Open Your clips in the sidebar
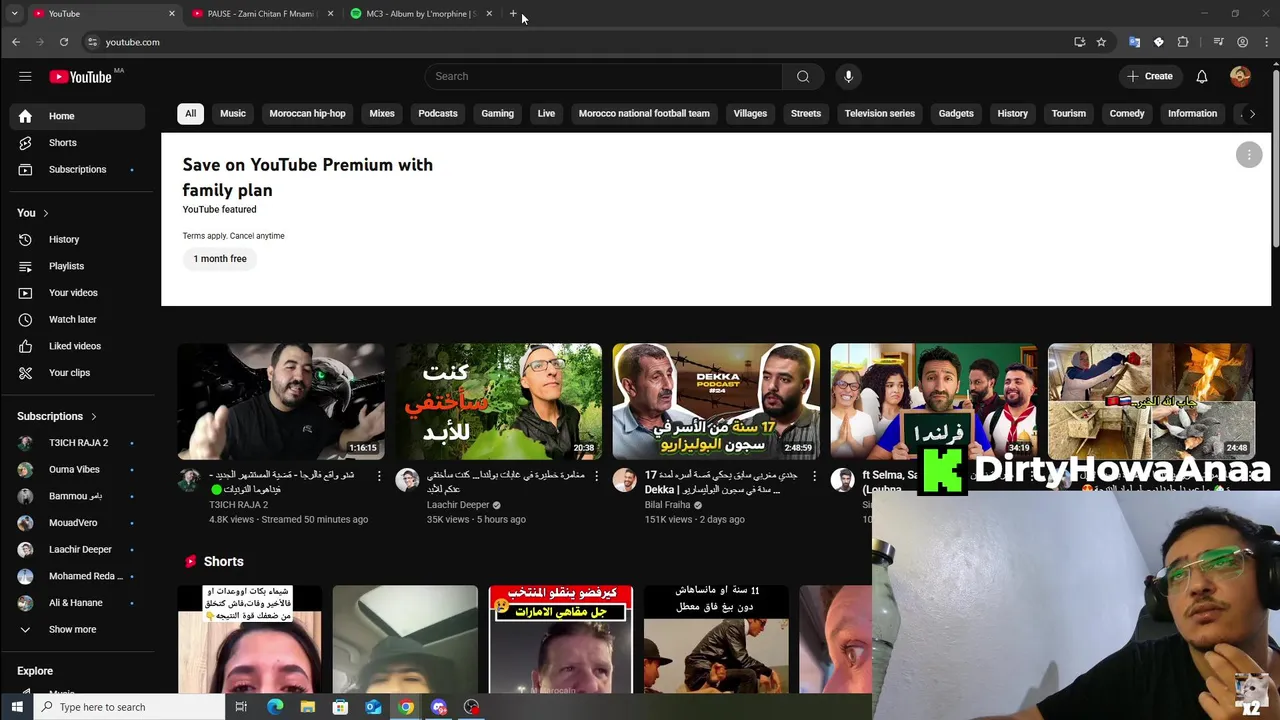 point(77,373)
